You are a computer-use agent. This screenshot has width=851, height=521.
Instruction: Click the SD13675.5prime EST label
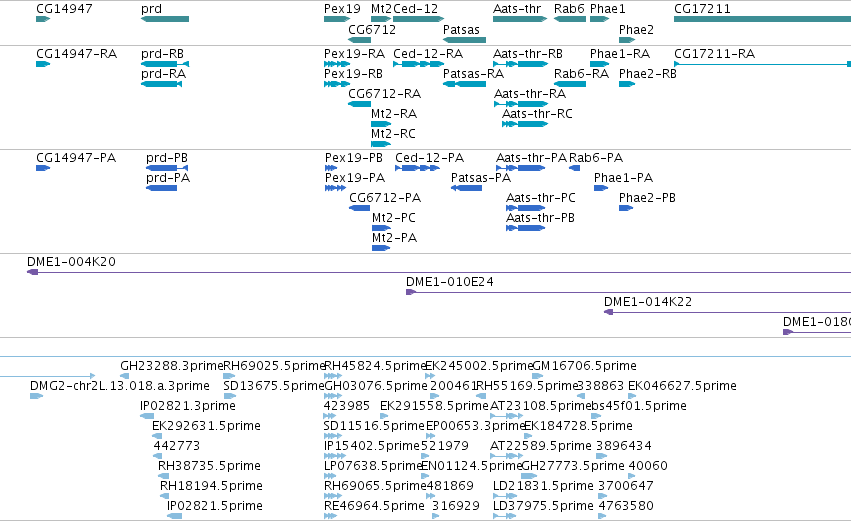point(274,386)
